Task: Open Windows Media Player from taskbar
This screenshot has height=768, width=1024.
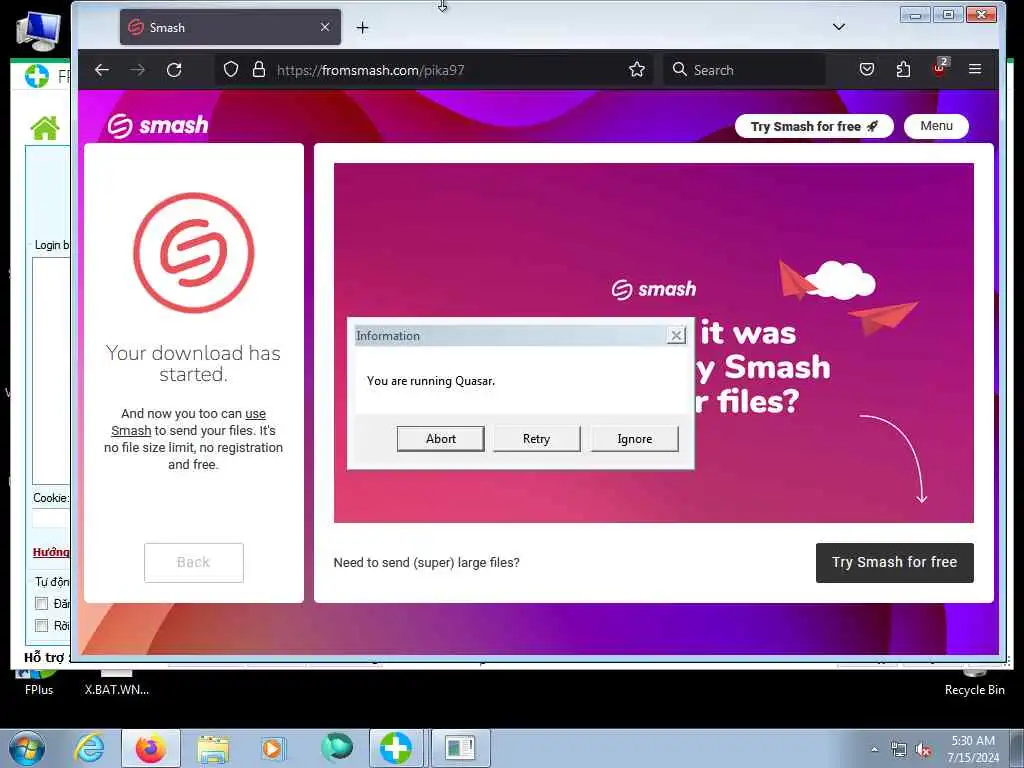Action: coord(272,748)
